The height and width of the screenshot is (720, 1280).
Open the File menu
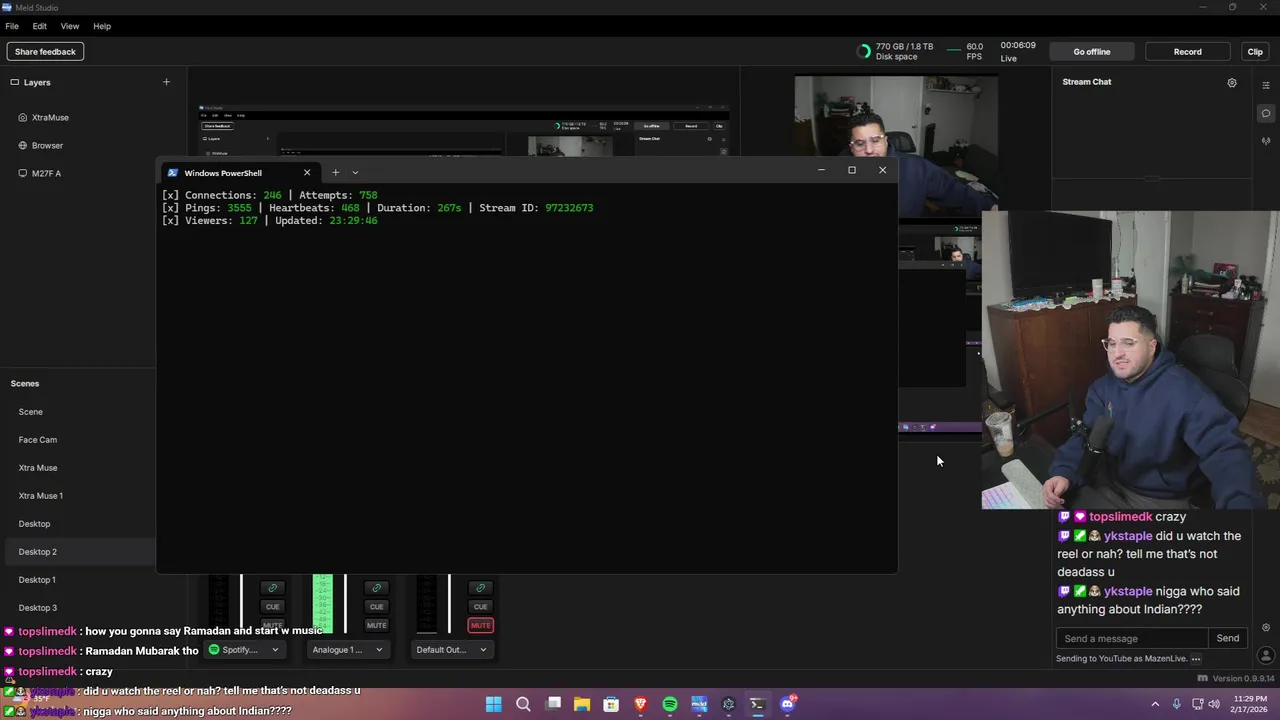(12, 26)
